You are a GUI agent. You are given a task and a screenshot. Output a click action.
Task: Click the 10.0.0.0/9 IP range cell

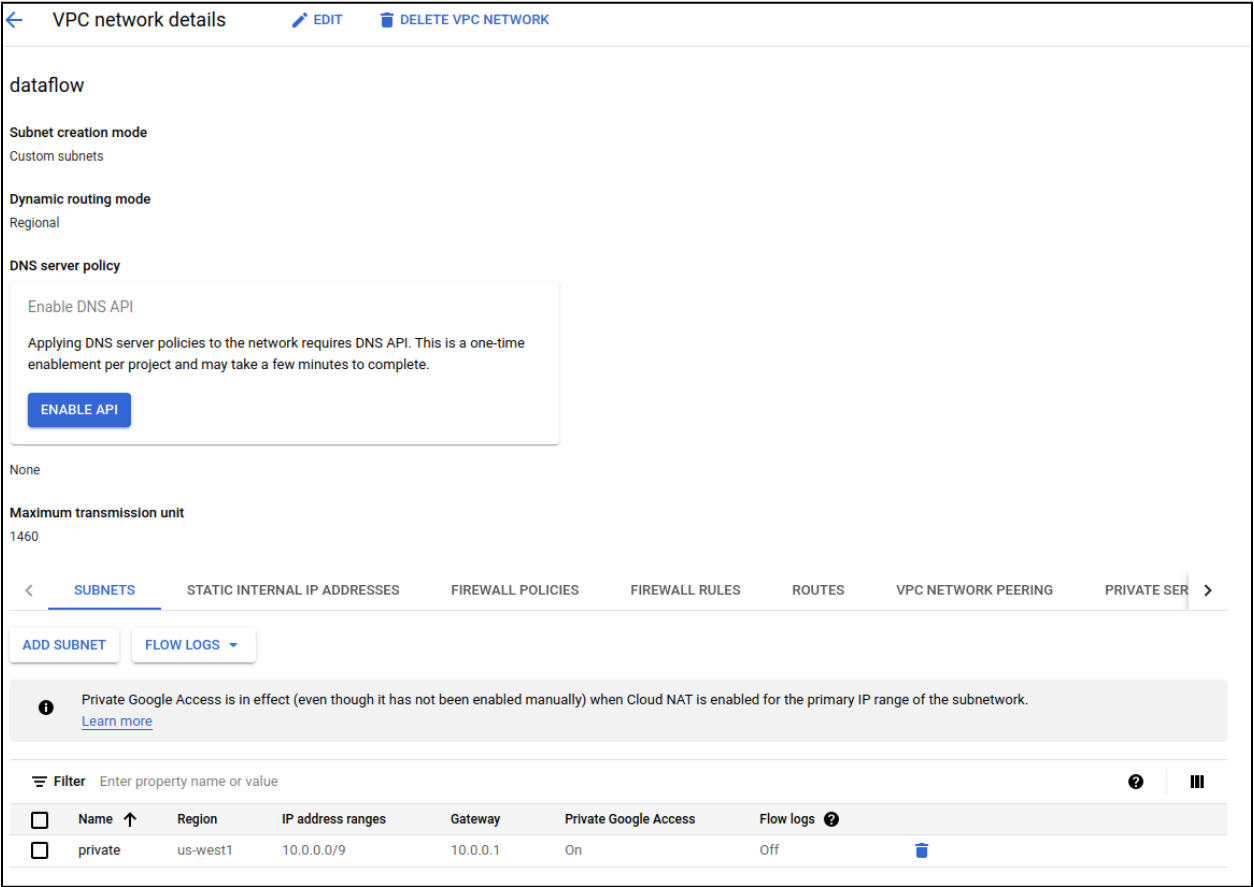316,850
